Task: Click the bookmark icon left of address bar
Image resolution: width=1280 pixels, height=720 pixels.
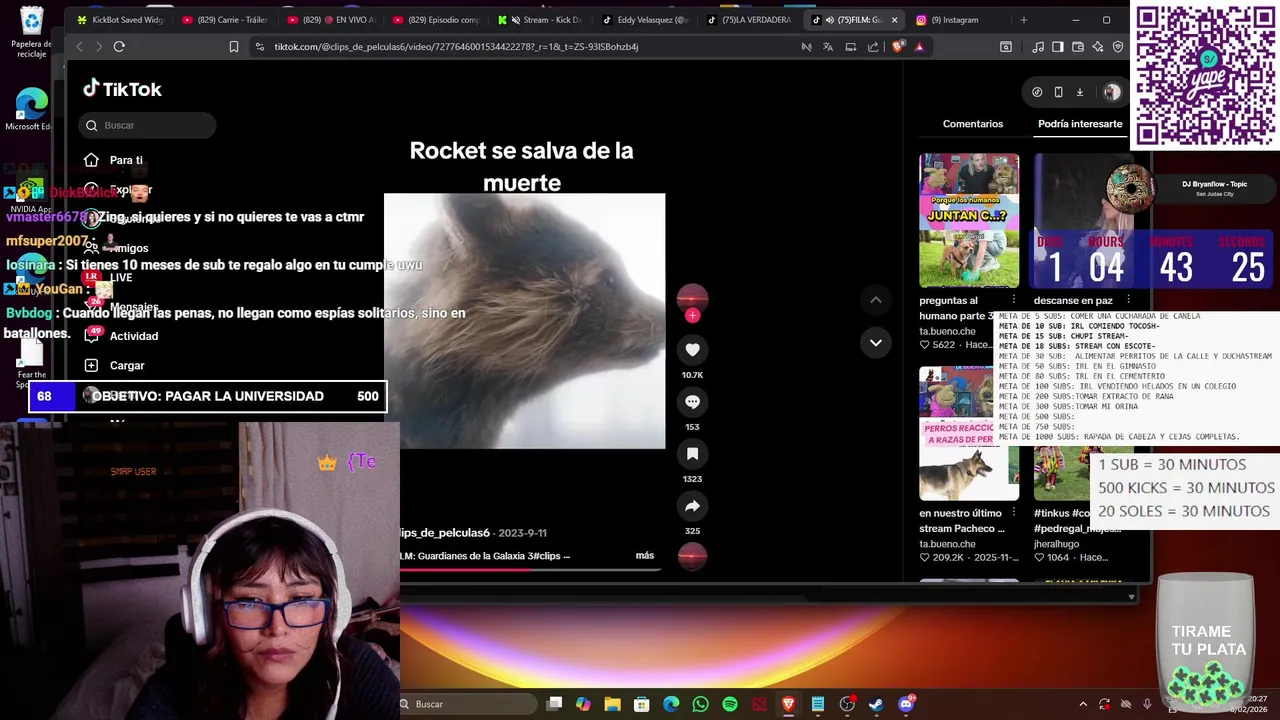Action: (234, 46)
